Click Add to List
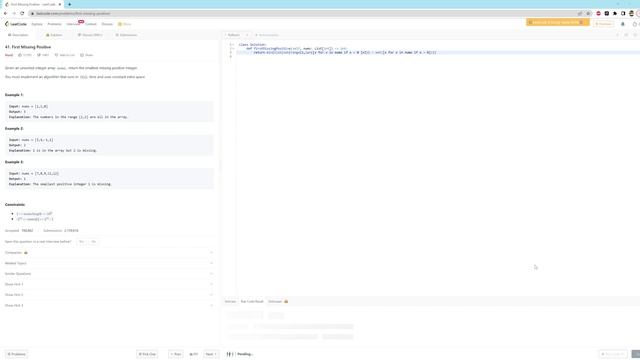 click(65, 55)
